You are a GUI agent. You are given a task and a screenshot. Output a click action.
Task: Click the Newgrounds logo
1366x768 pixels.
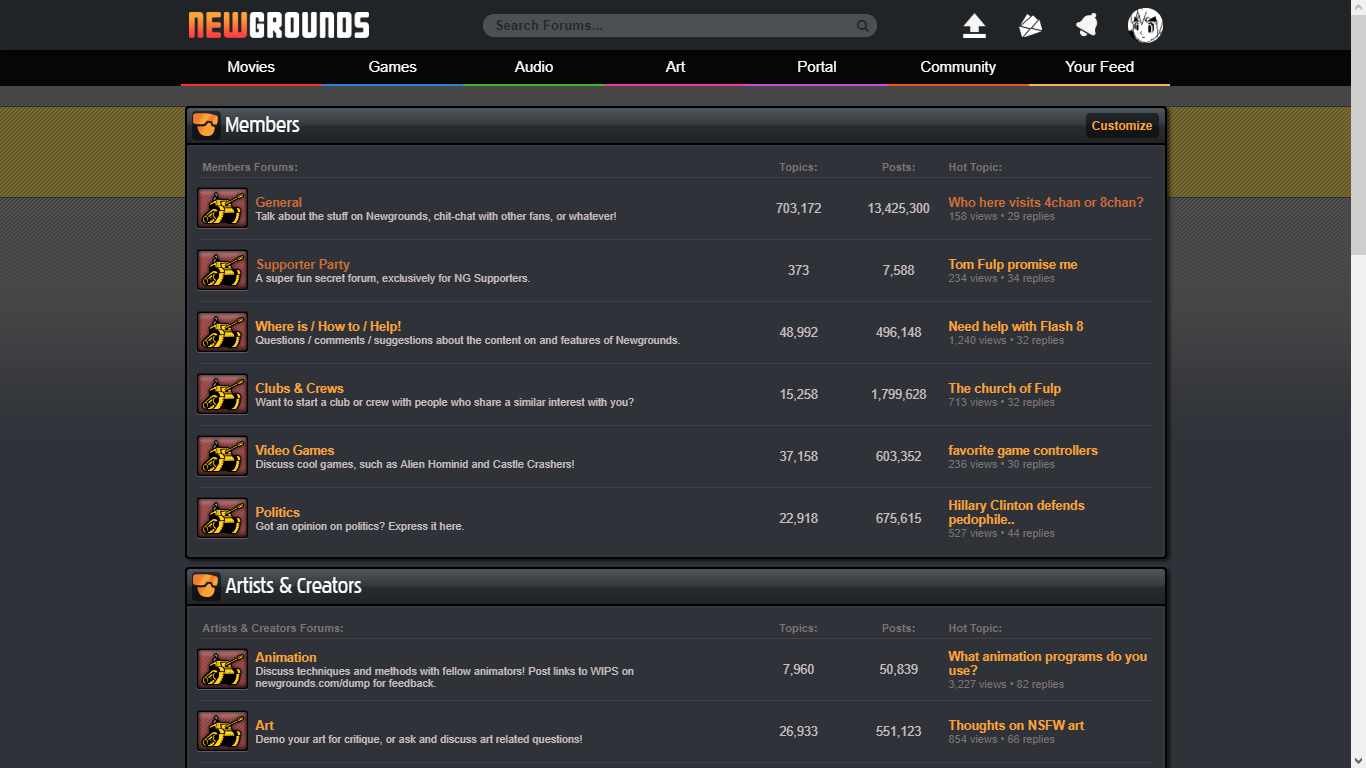(278, 24)
